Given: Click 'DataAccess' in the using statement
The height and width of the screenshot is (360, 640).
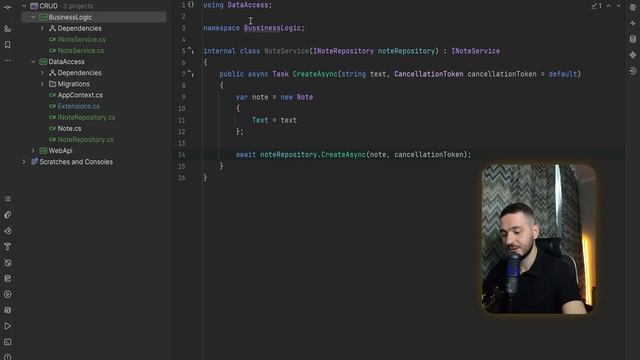Looking at the screenshot, I should pos(248,5).
